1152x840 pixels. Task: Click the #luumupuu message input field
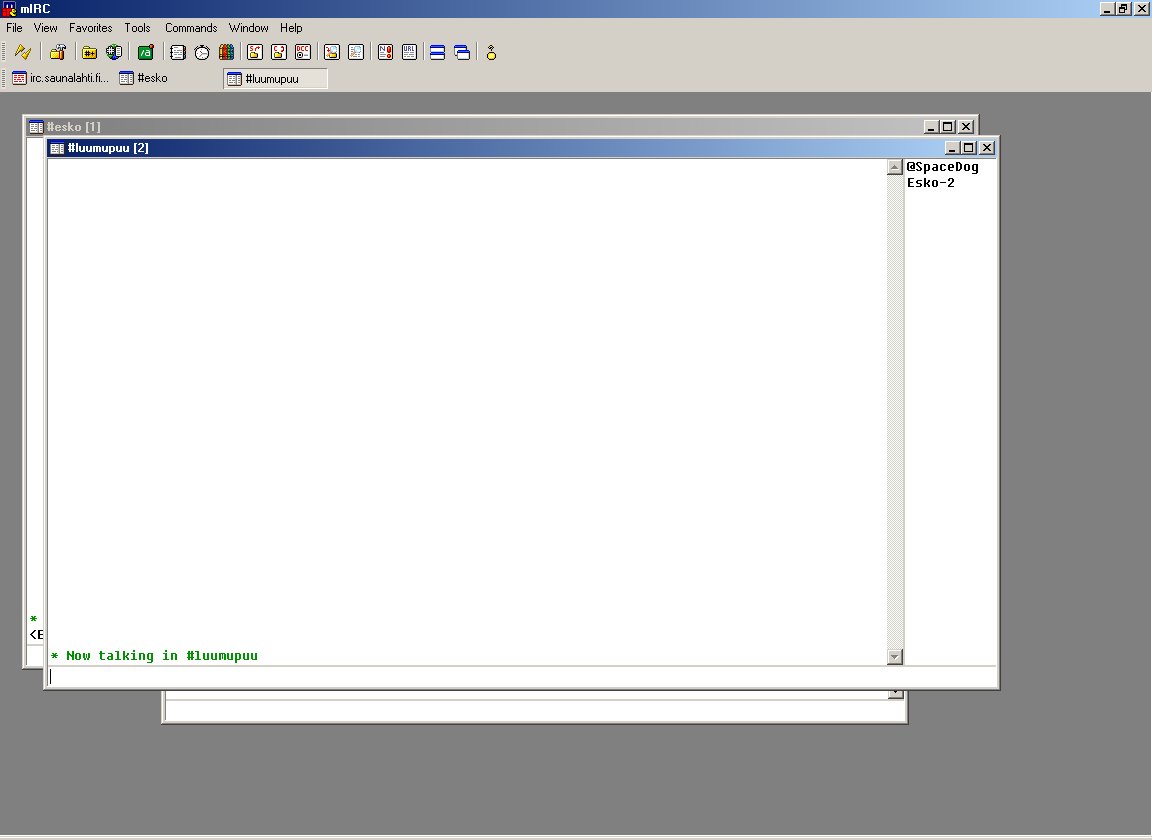522,676
